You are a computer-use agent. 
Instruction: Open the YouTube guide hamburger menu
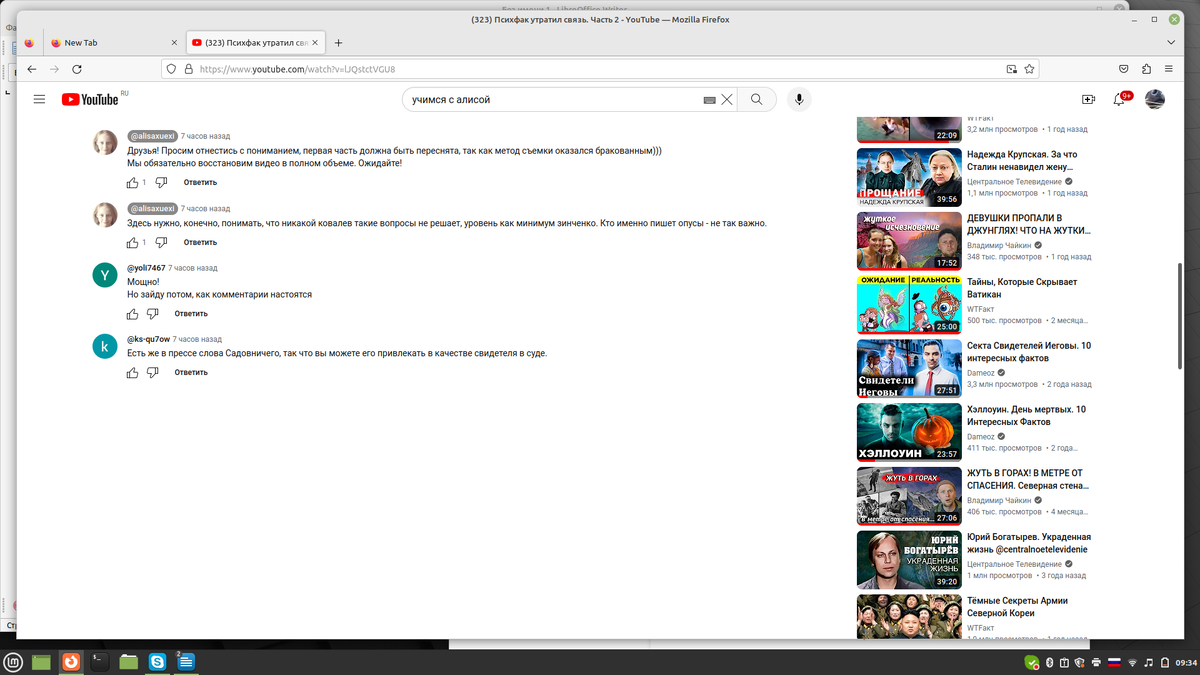[x=39, y=99]
